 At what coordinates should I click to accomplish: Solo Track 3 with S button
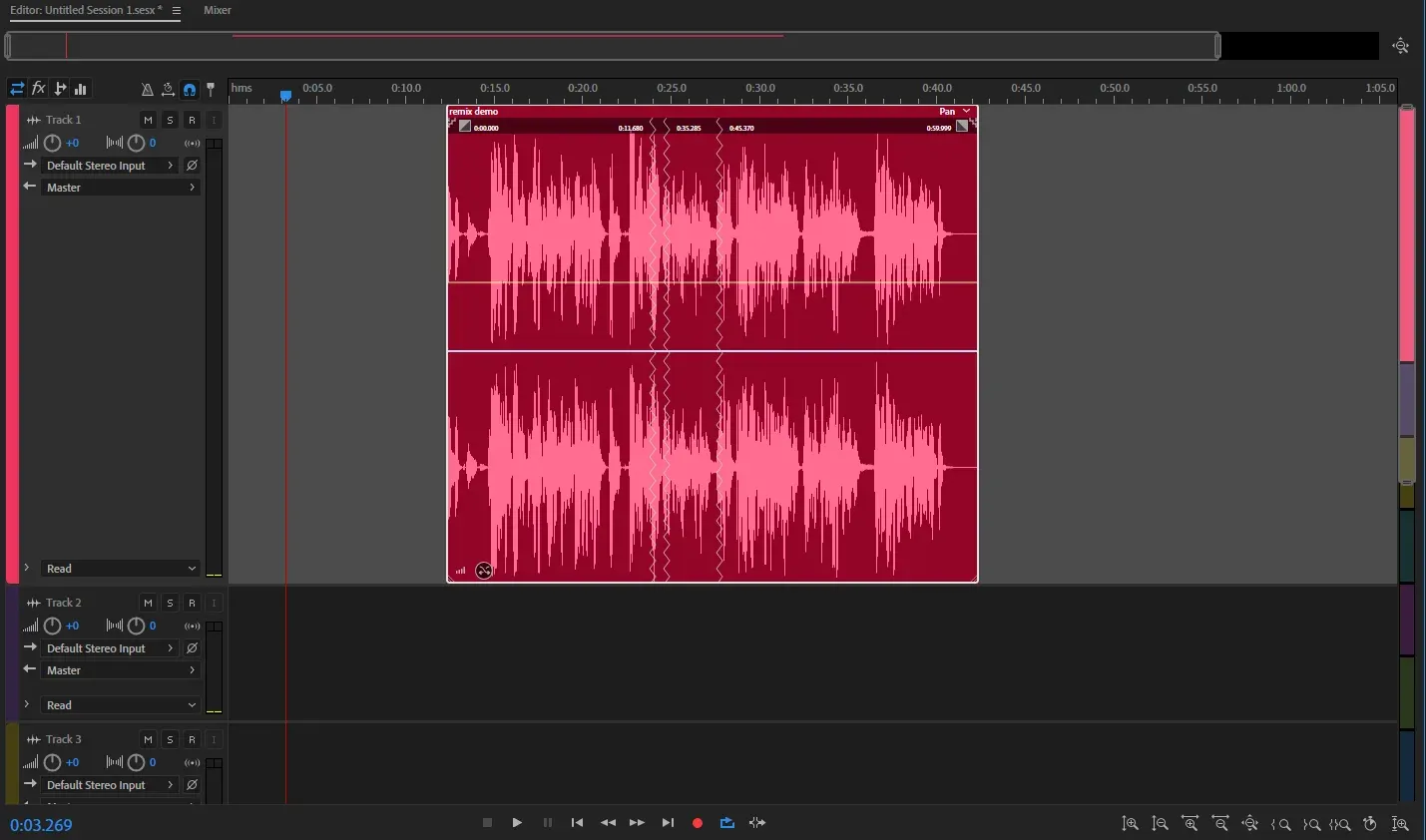point(171,739)
